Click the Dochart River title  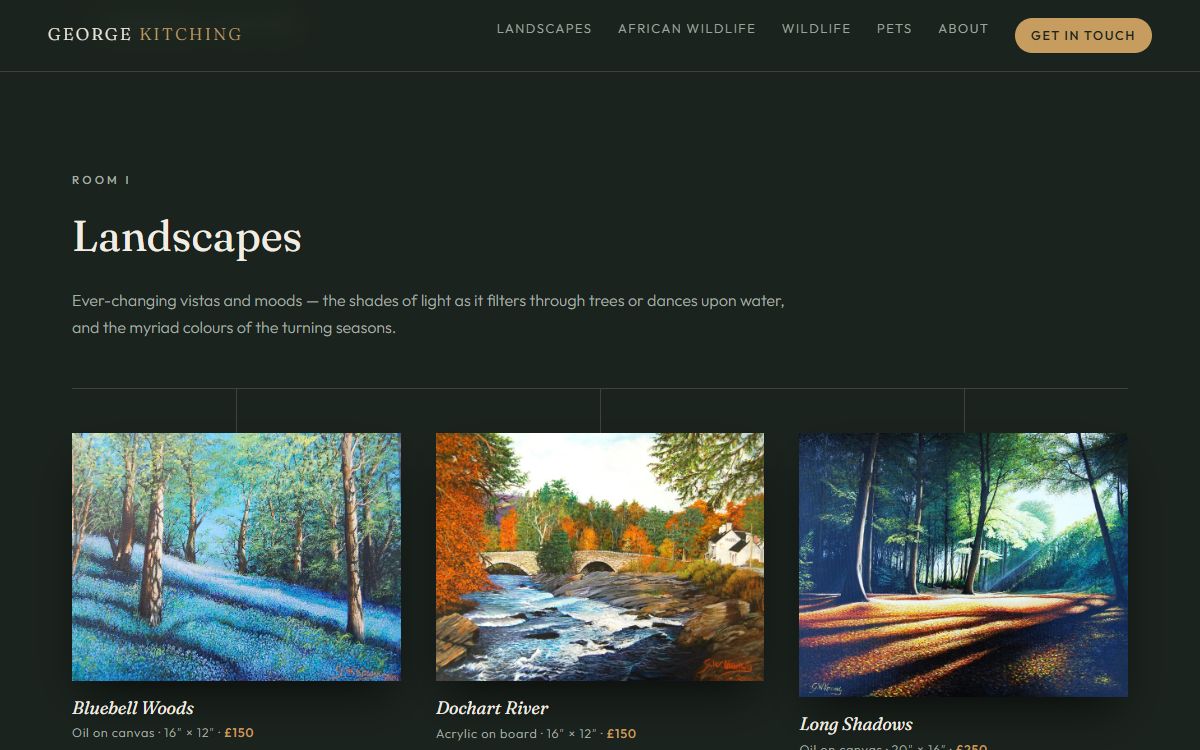coord(492,708)
